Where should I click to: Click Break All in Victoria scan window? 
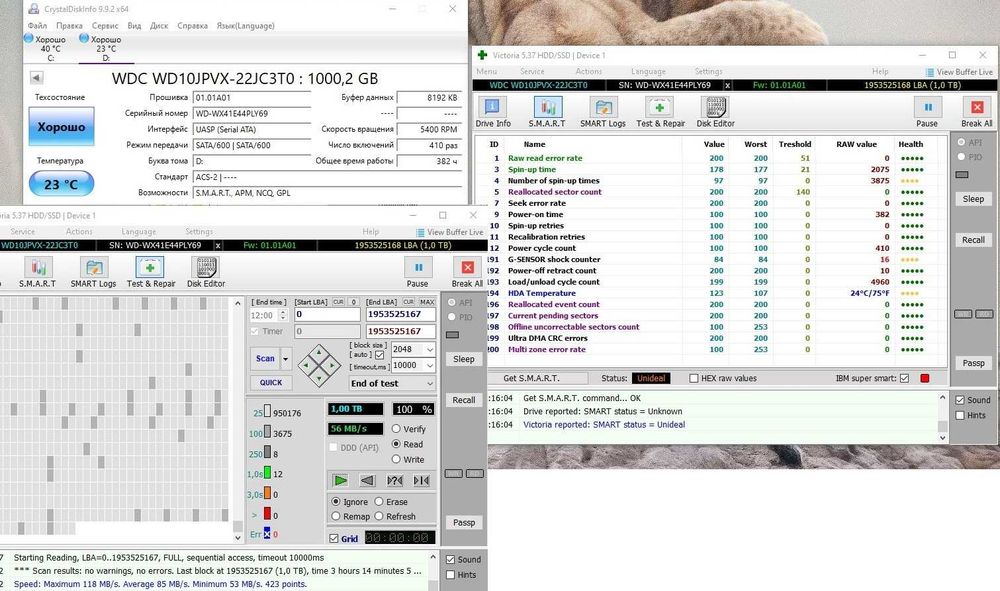point(467,272)
